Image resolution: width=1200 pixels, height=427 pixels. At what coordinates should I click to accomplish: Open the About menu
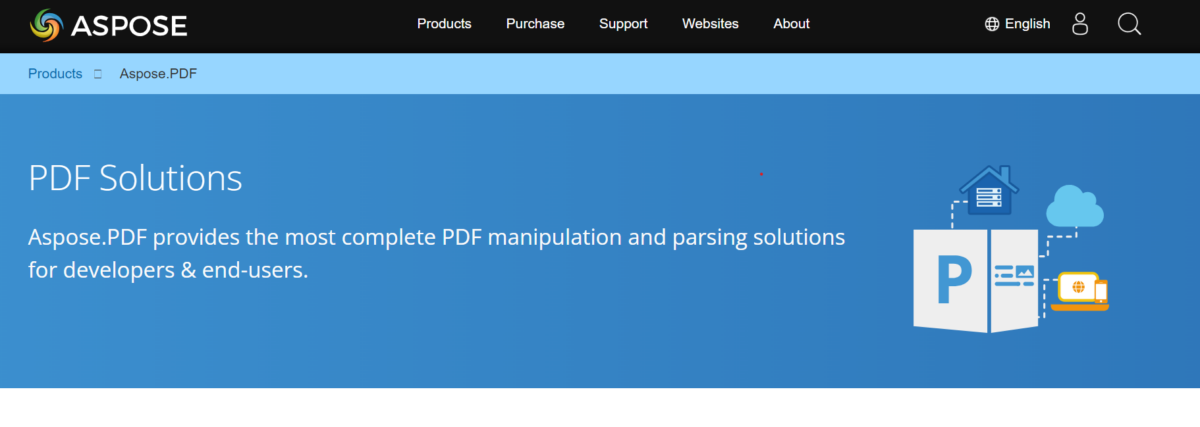tap(791, 24)
